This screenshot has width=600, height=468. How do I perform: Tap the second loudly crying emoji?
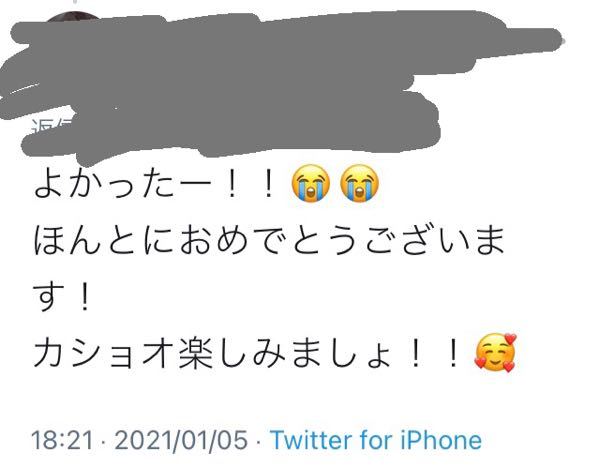[x=359, y=183]
